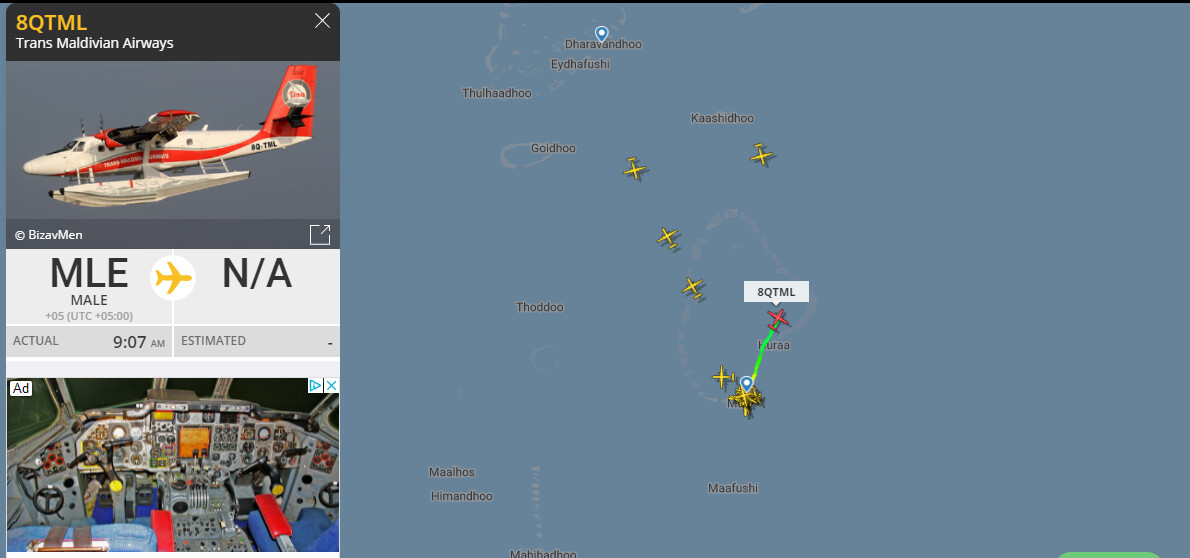The height and width of the screenshot is (558, 1190).
Task: Select the yellow plane east of Goidhoo
Action: click(x=634, y=169)
